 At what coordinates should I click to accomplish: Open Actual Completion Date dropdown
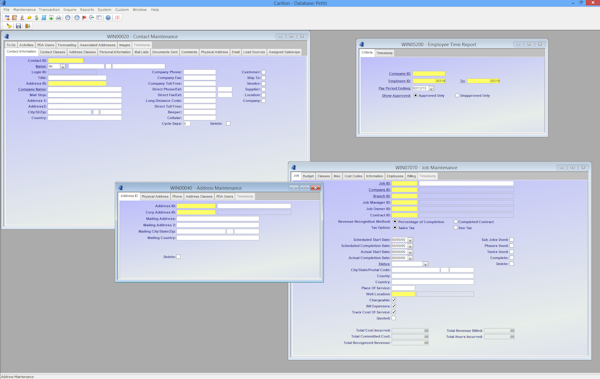(x=410, y=258)
